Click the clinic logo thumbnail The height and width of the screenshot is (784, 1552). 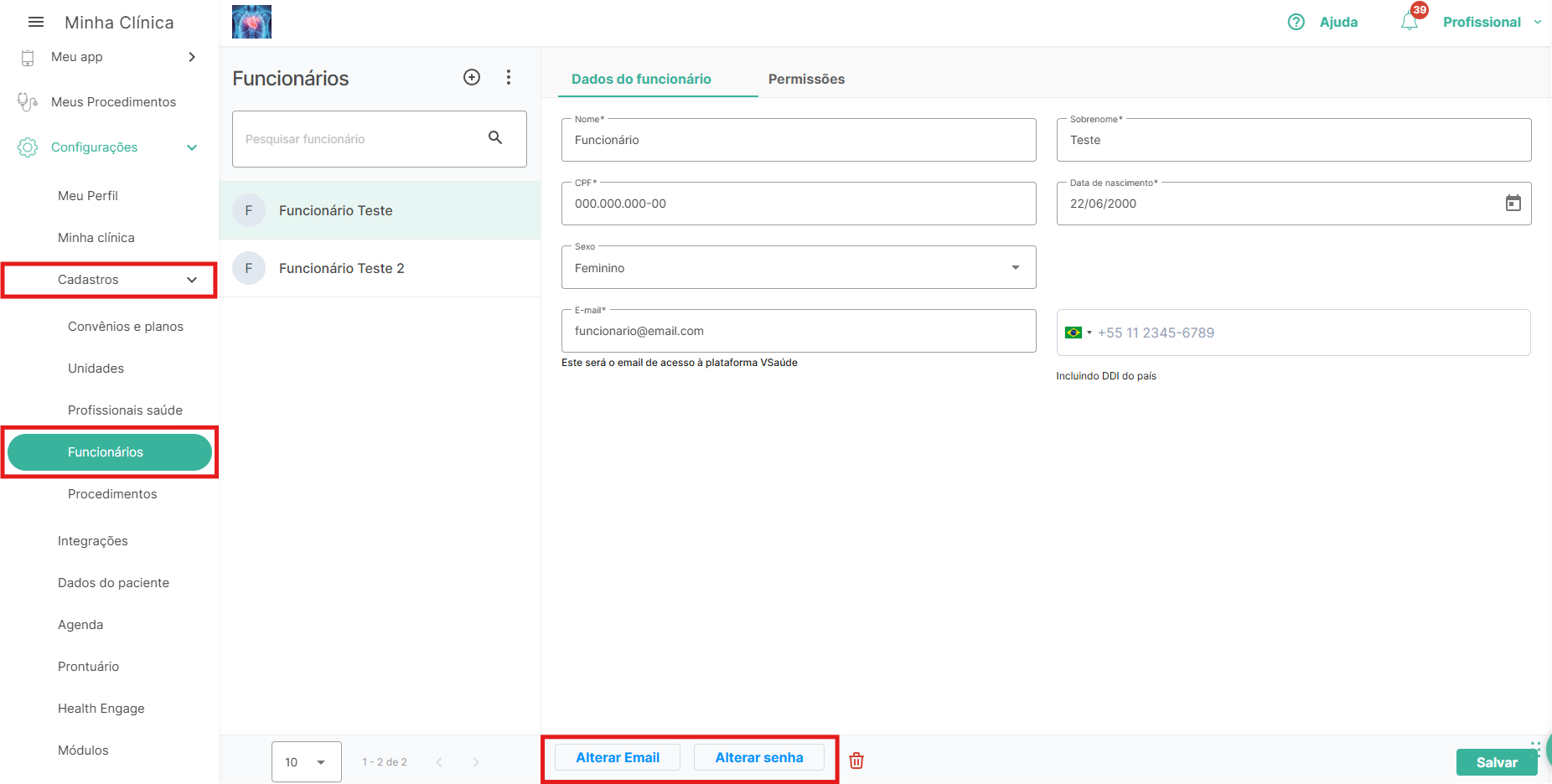[251, 22]
